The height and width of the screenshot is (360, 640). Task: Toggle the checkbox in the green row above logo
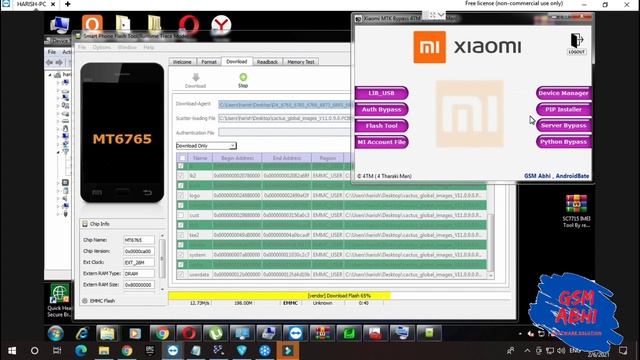pyautogui.click(x=181, y=186)
